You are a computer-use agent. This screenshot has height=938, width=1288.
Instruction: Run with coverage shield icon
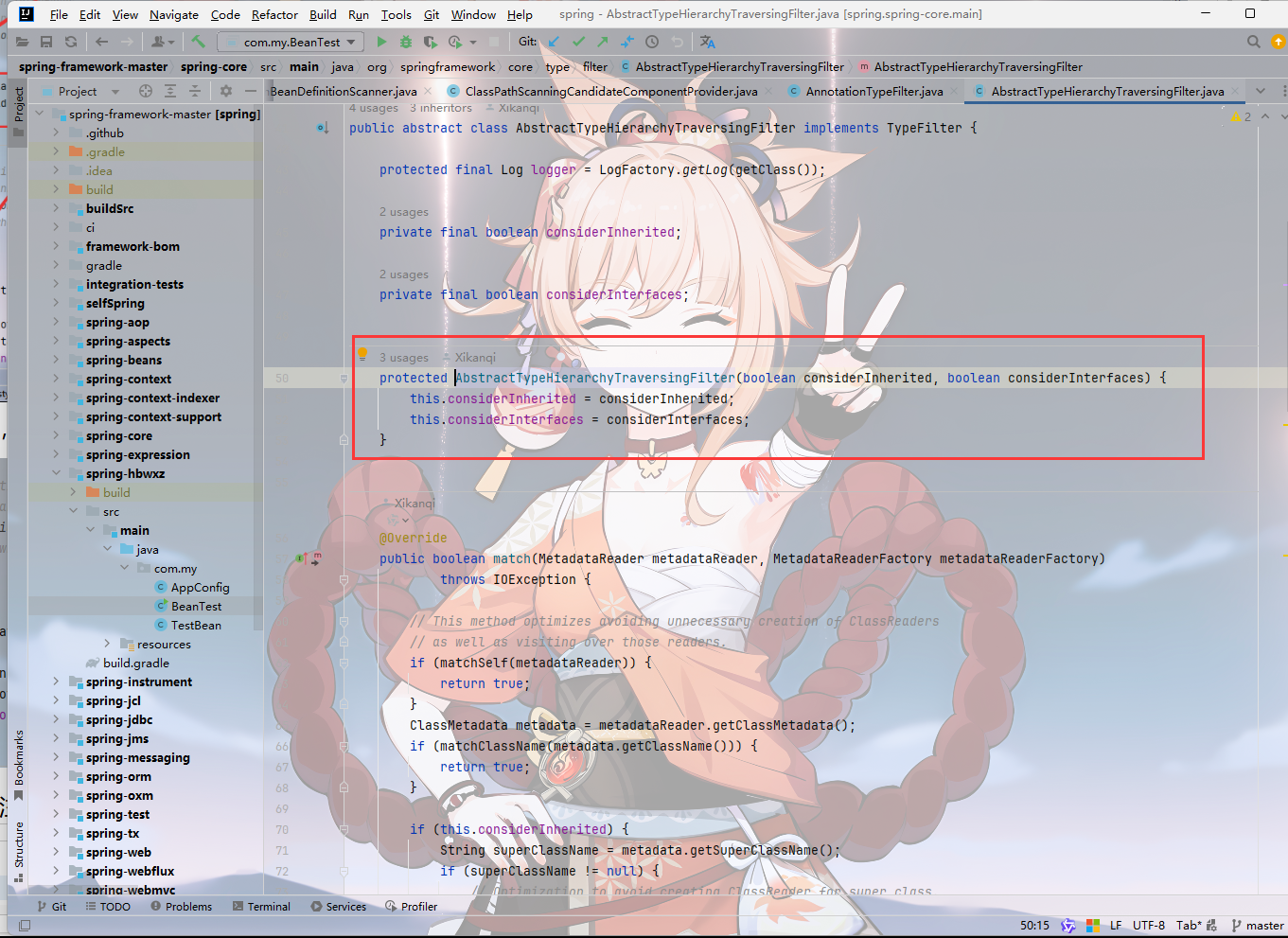click(430, 42)
